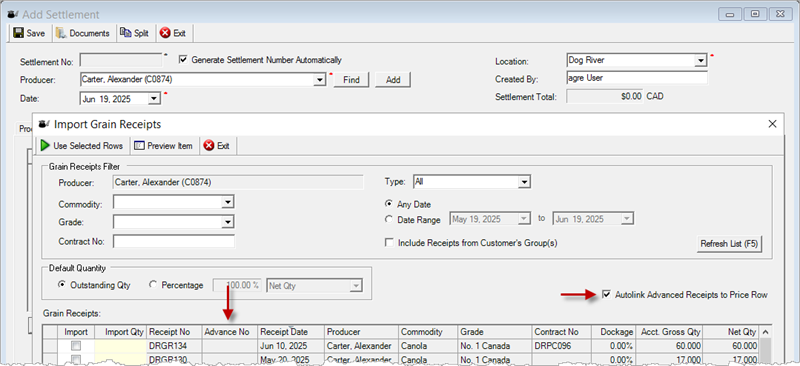Close Import Grain Receipts dialog with X
This screenshot has width=800, height=366.
tap(772, 124)
